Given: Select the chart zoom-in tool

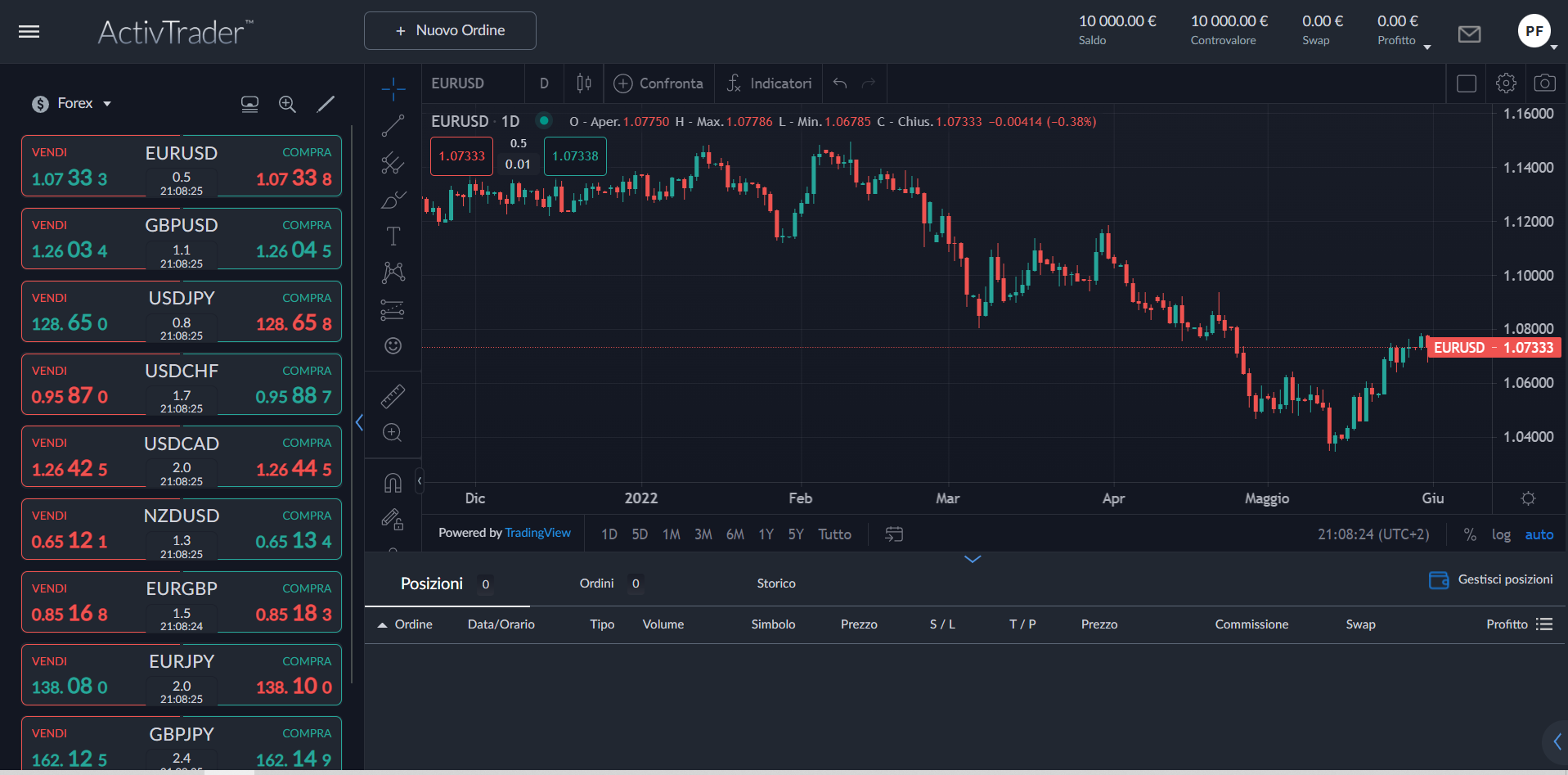Looking at the screenshot, I should pos(393,433).
